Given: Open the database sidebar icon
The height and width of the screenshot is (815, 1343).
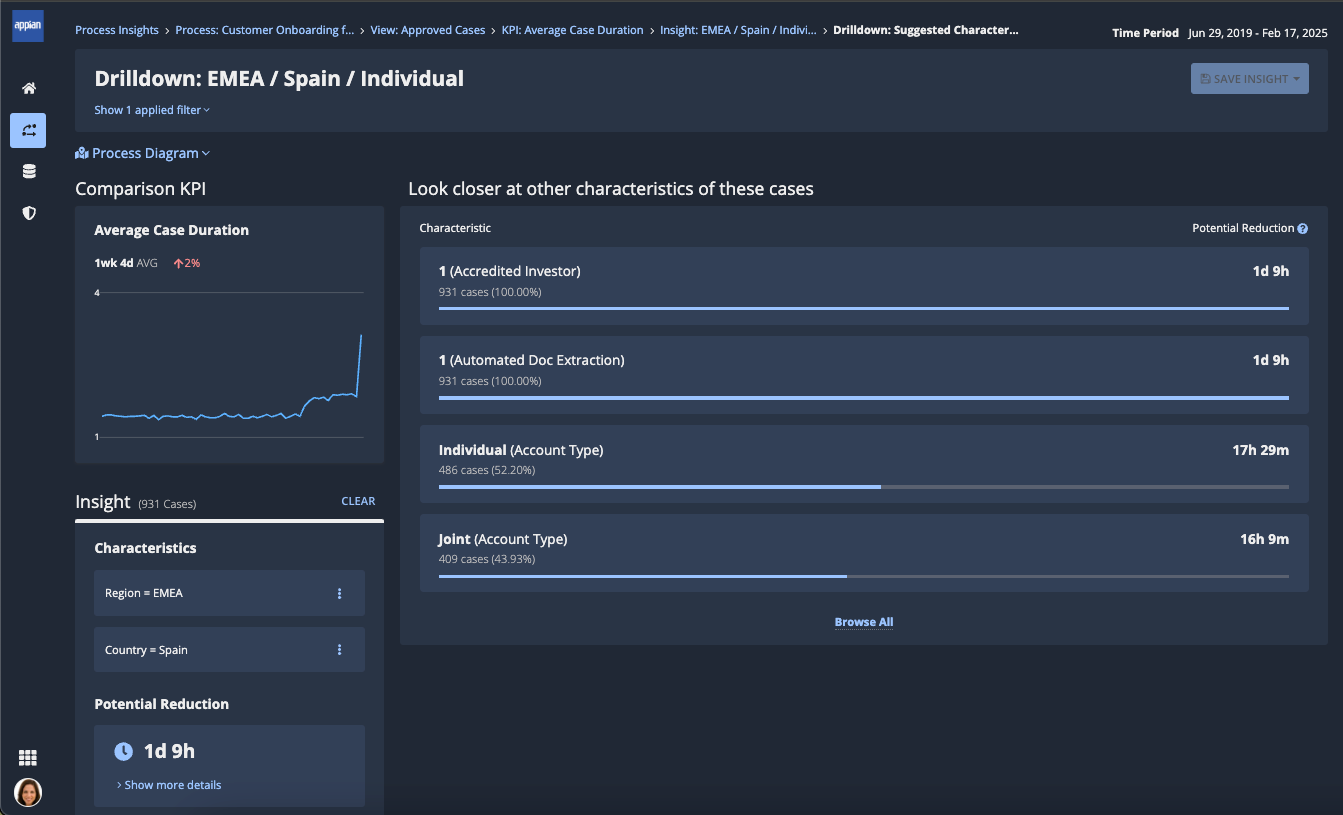Looking at the screenshot, I should [x=29, y=171].
